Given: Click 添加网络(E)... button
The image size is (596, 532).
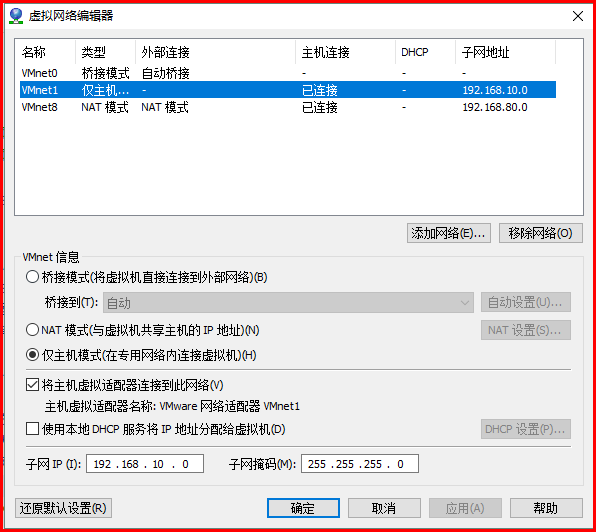Looking at the screenshot, I should 449,233.
